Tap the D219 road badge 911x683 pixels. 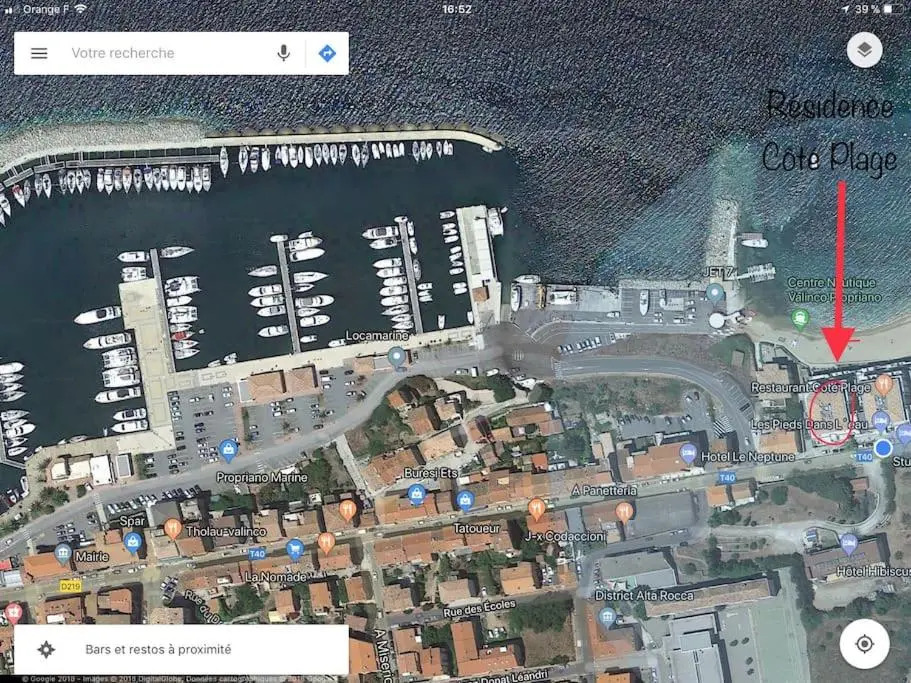(x=70, y=587)
